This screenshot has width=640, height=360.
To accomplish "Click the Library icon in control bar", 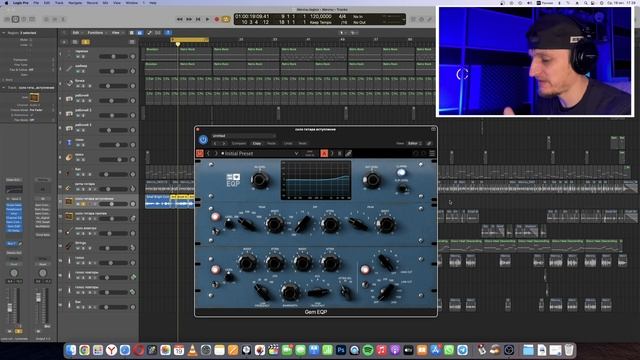I will pos(7,19).
